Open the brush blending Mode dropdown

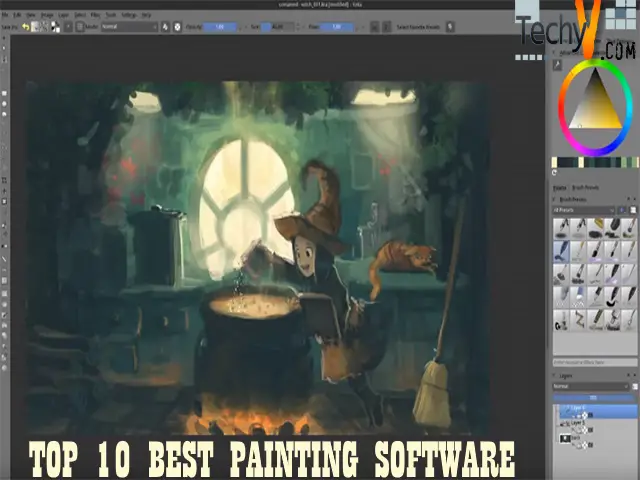point(129,27)
